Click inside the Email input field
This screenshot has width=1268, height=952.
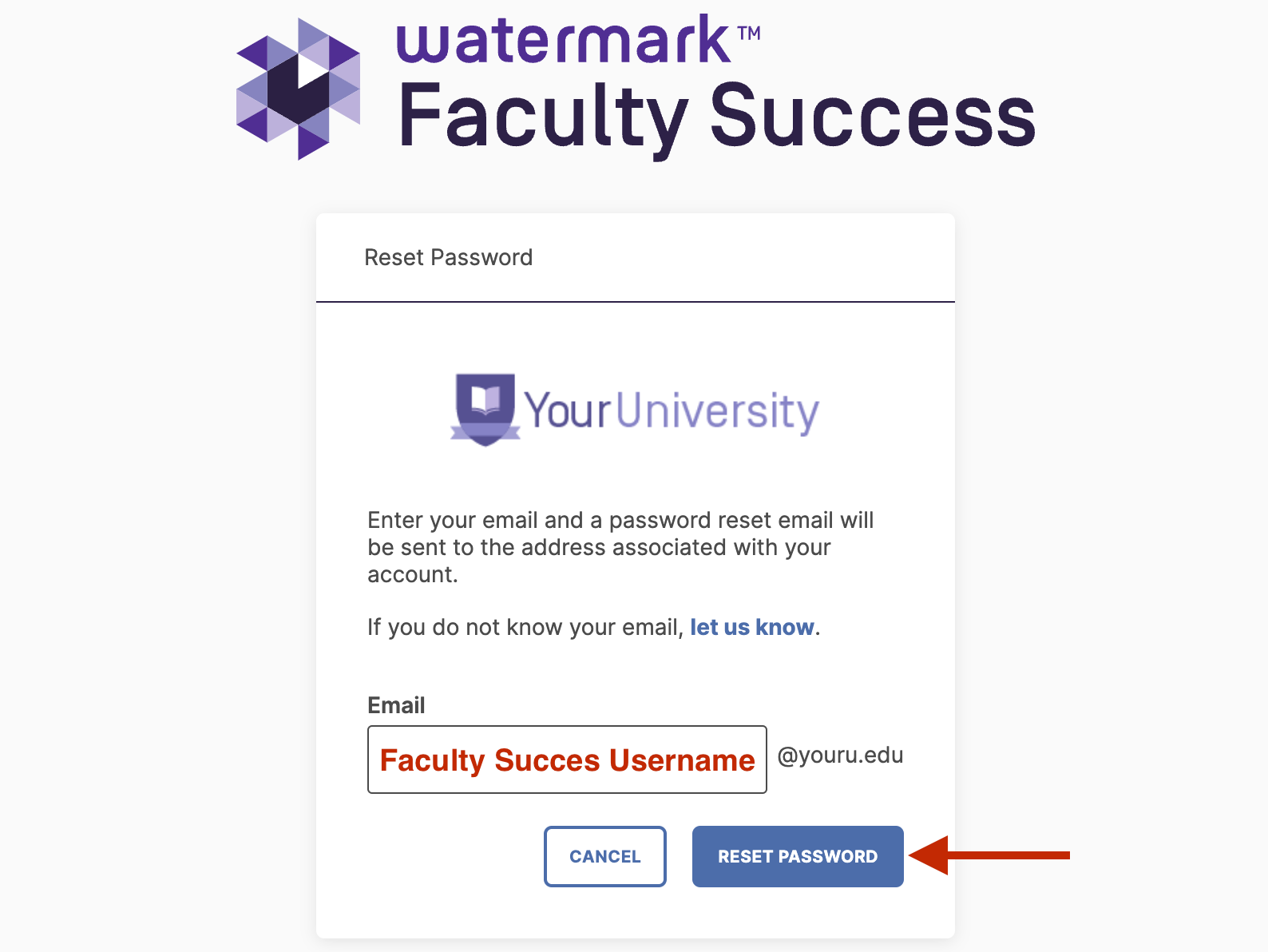pyautogui.click(x=567, y=760)
